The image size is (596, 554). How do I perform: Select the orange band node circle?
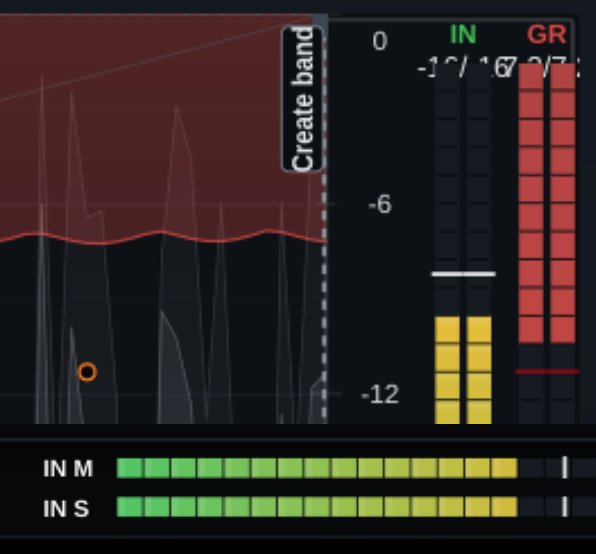pos(87,372)
